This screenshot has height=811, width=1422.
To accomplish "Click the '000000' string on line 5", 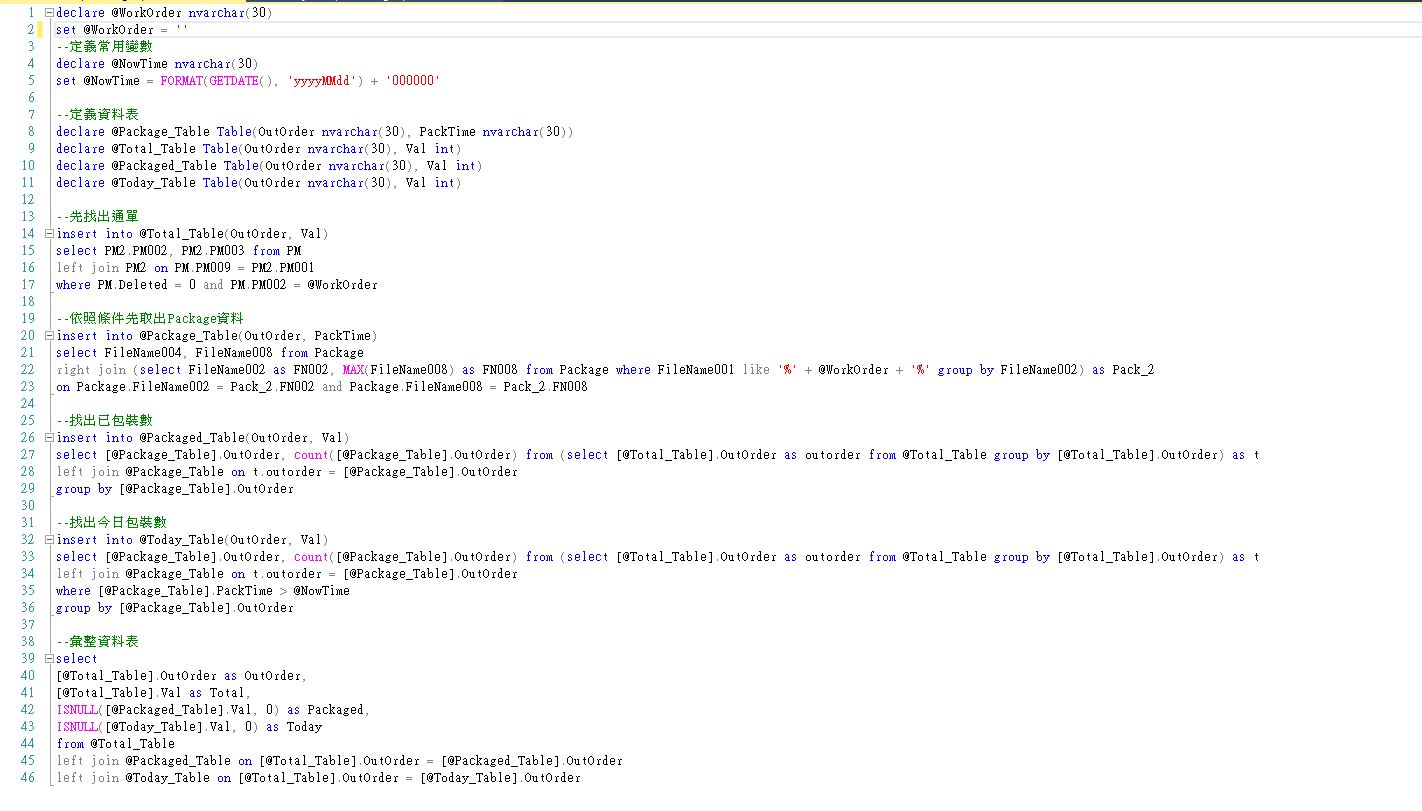I will tap(412, 81).
